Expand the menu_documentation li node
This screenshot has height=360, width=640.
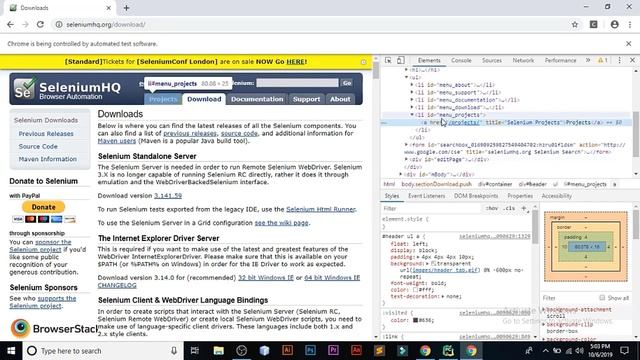[x=412, y=100]
